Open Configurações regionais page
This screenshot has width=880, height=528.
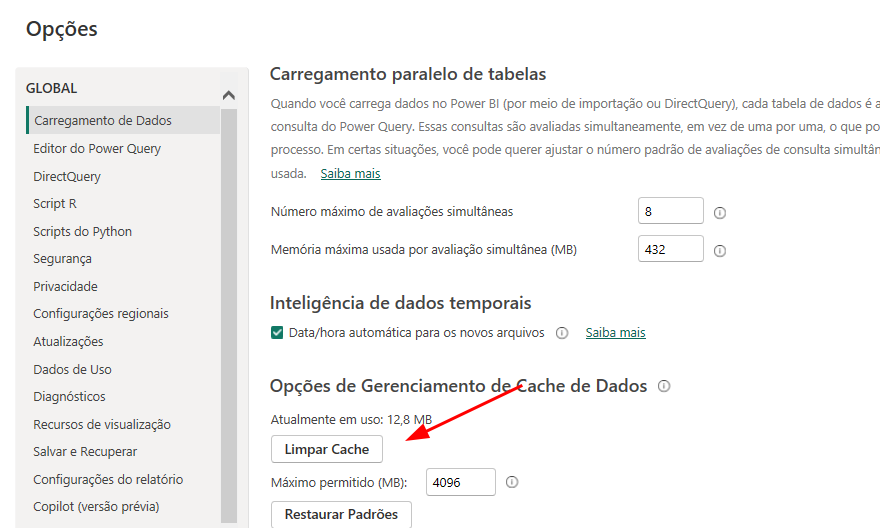[x=101, y=314]
